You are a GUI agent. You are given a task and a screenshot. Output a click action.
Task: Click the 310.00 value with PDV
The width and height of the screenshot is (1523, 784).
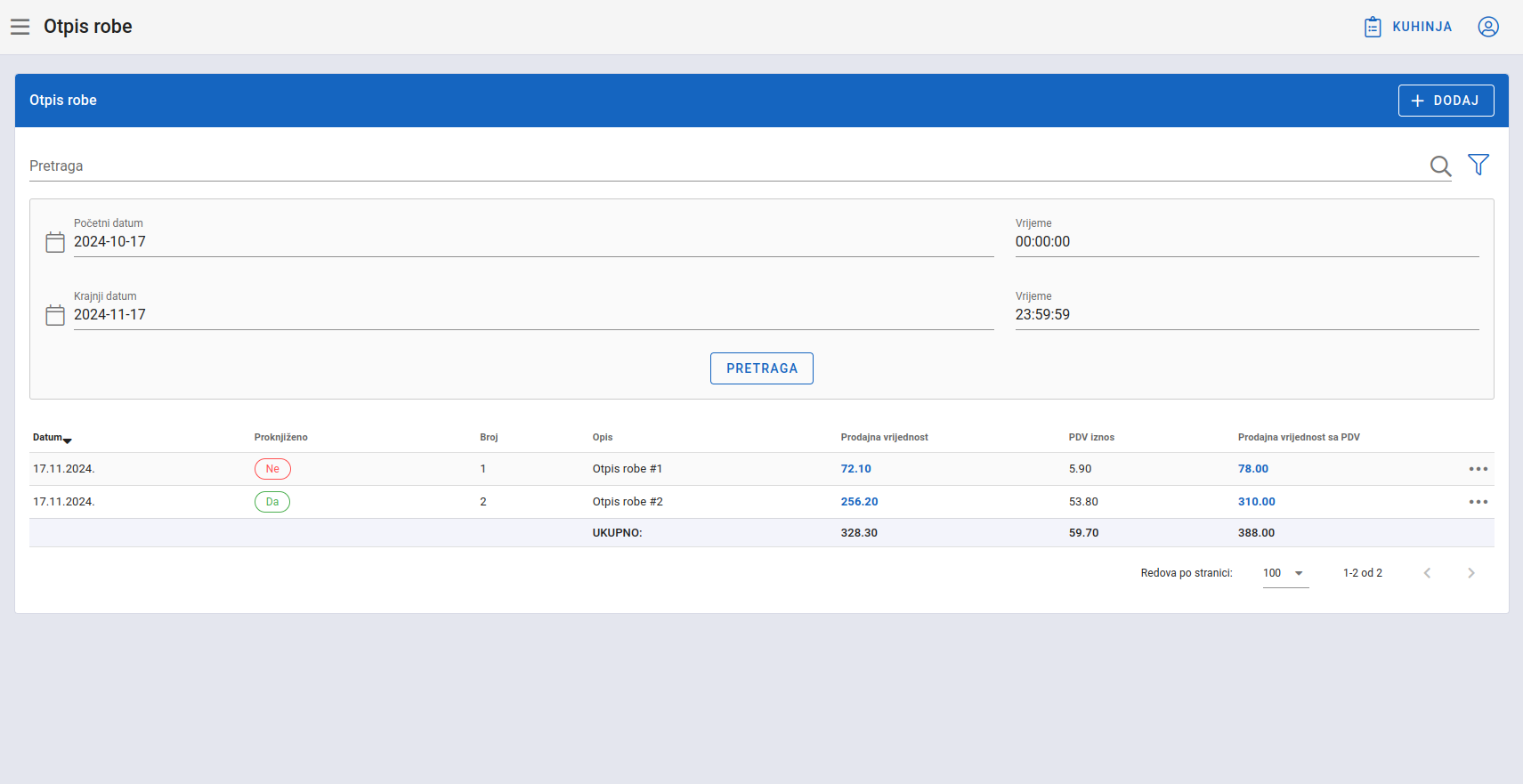pyautogui.click(x=1257, y=502)
